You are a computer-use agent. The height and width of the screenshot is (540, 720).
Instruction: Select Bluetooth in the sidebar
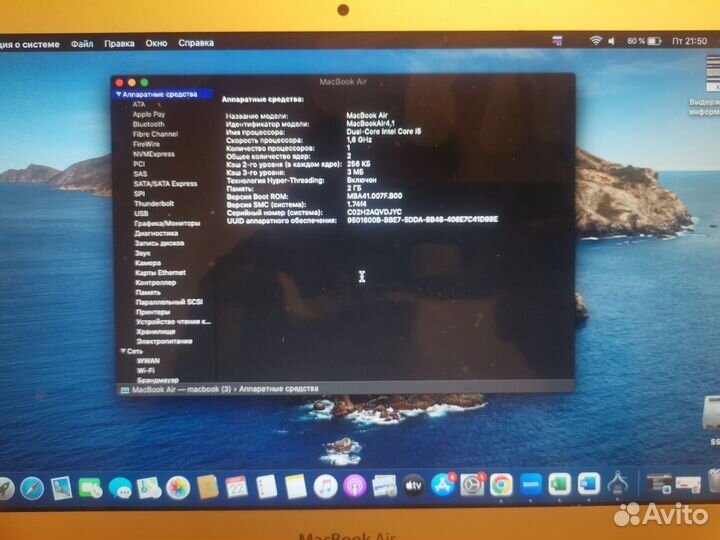coord(148,124)
